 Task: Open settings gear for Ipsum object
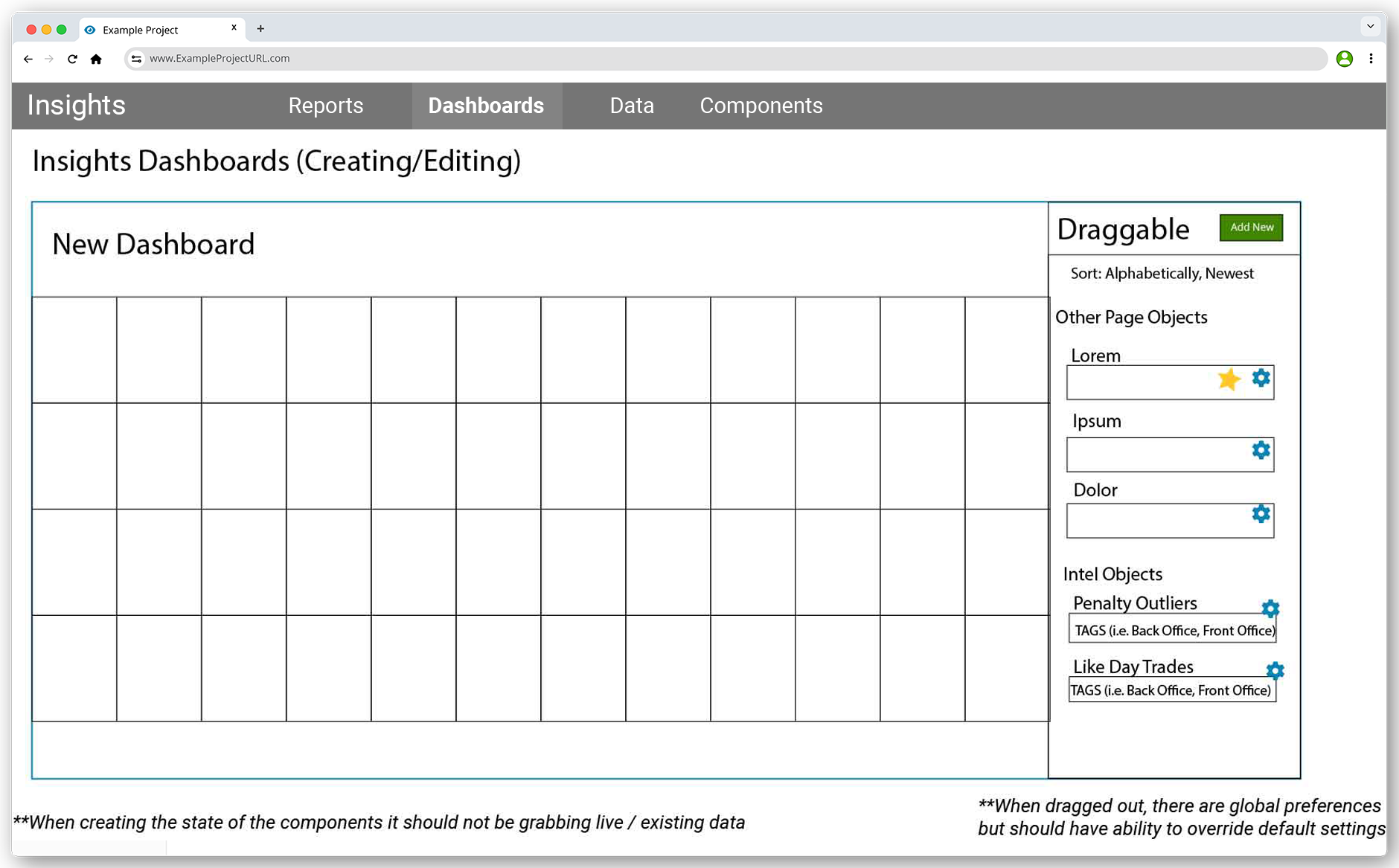1261,450
